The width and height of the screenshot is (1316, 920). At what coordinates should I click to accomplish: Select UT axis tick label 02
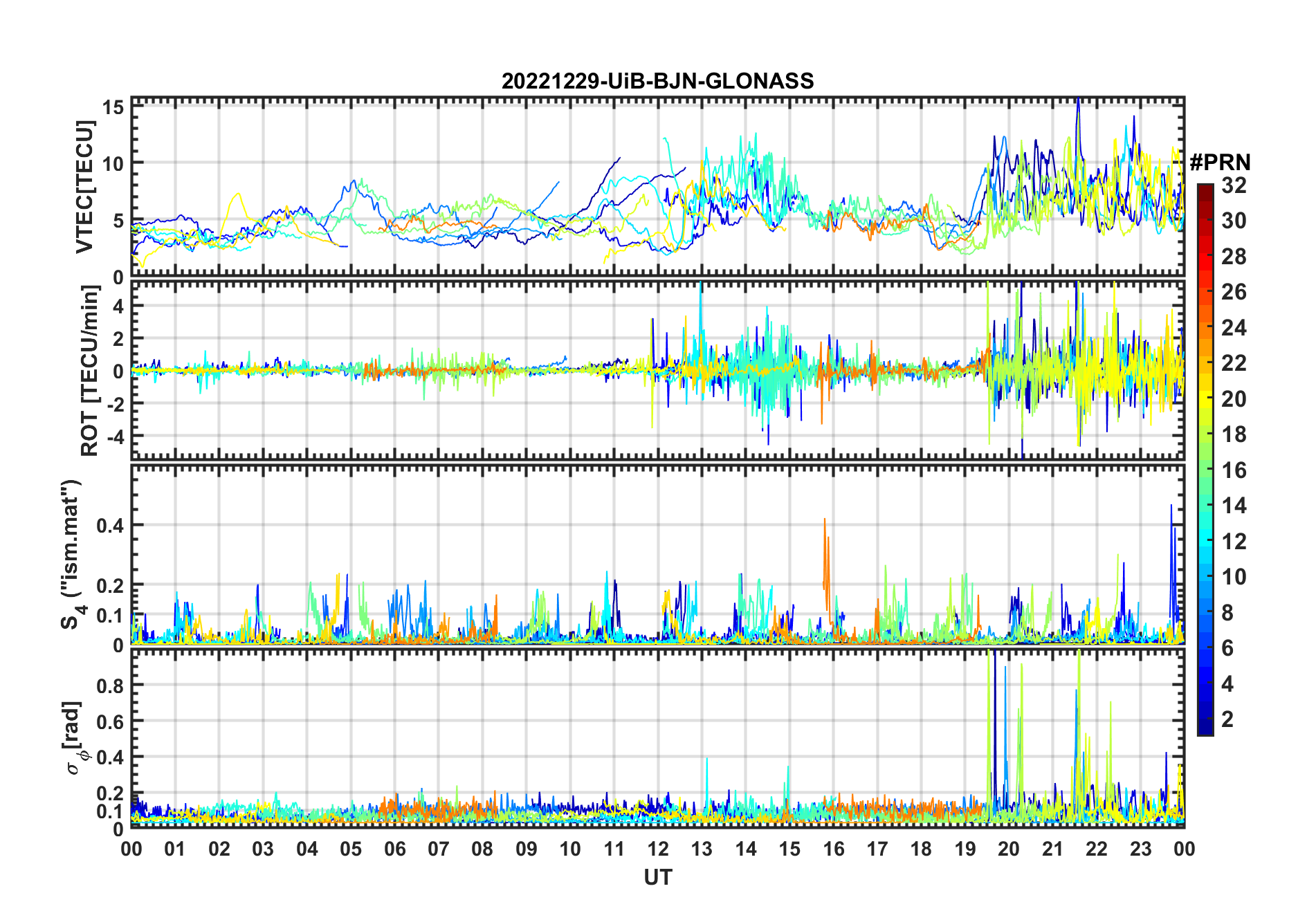pos(219,849)
